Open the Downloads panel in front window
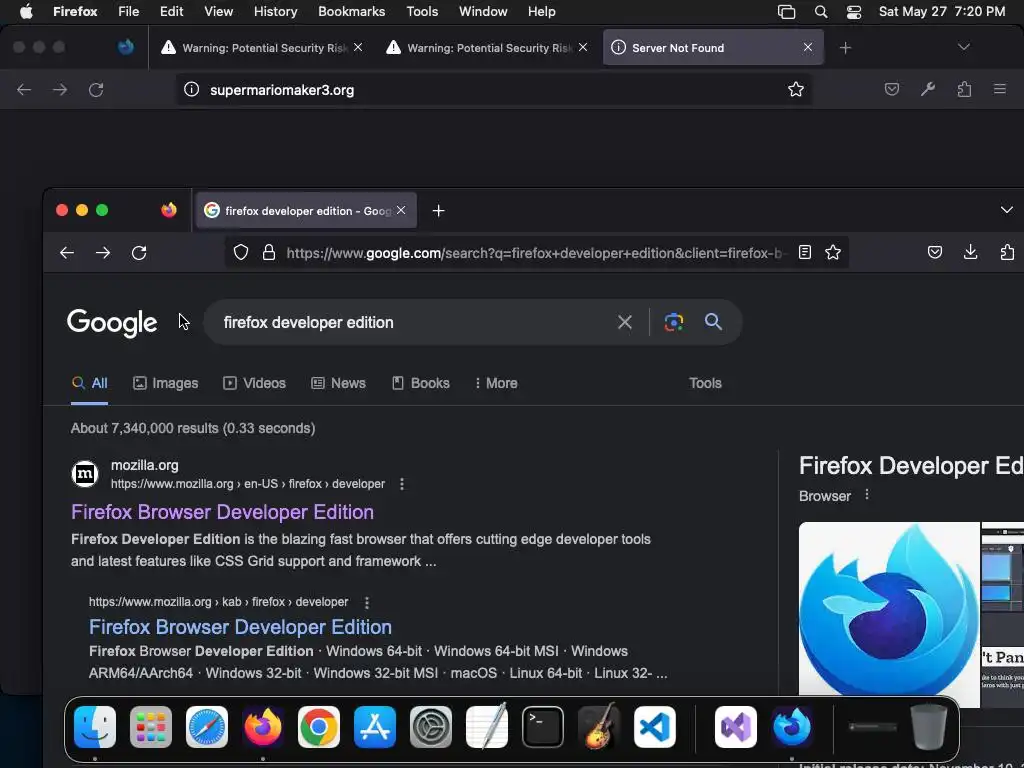Screen dimensions: 1024x768 pos(970,252)
